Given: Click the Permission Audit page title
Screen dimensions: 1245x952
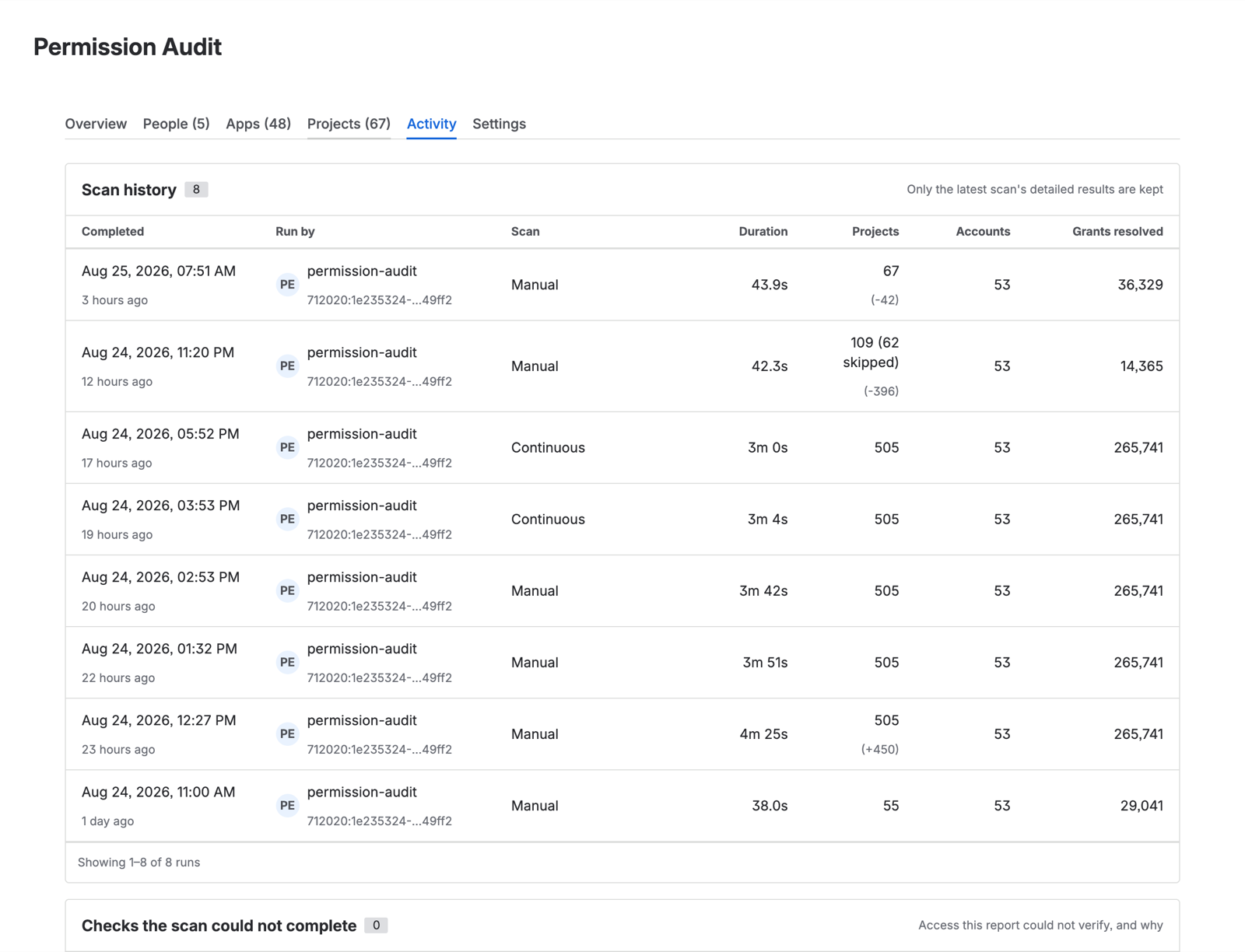Looking at the screenshot, I should [x=128, y=47].
